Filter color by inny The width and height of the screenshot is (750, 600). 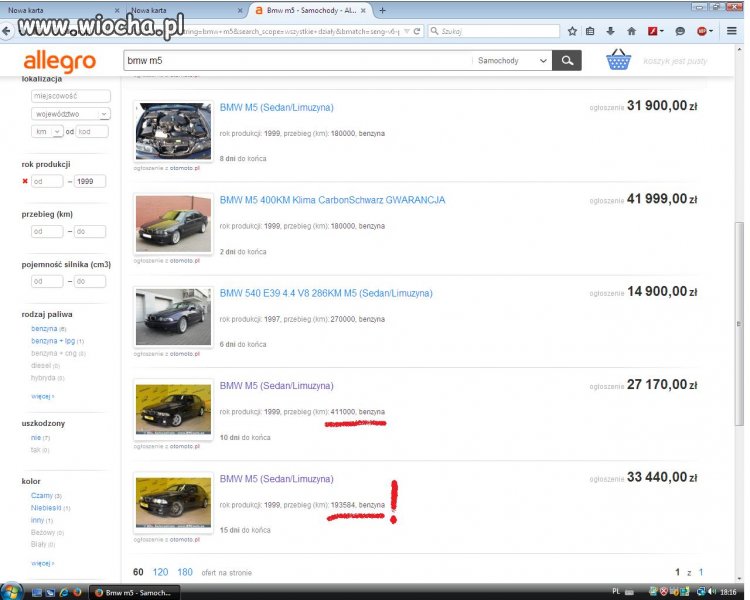pyautogui.click(x=37, y=520)
